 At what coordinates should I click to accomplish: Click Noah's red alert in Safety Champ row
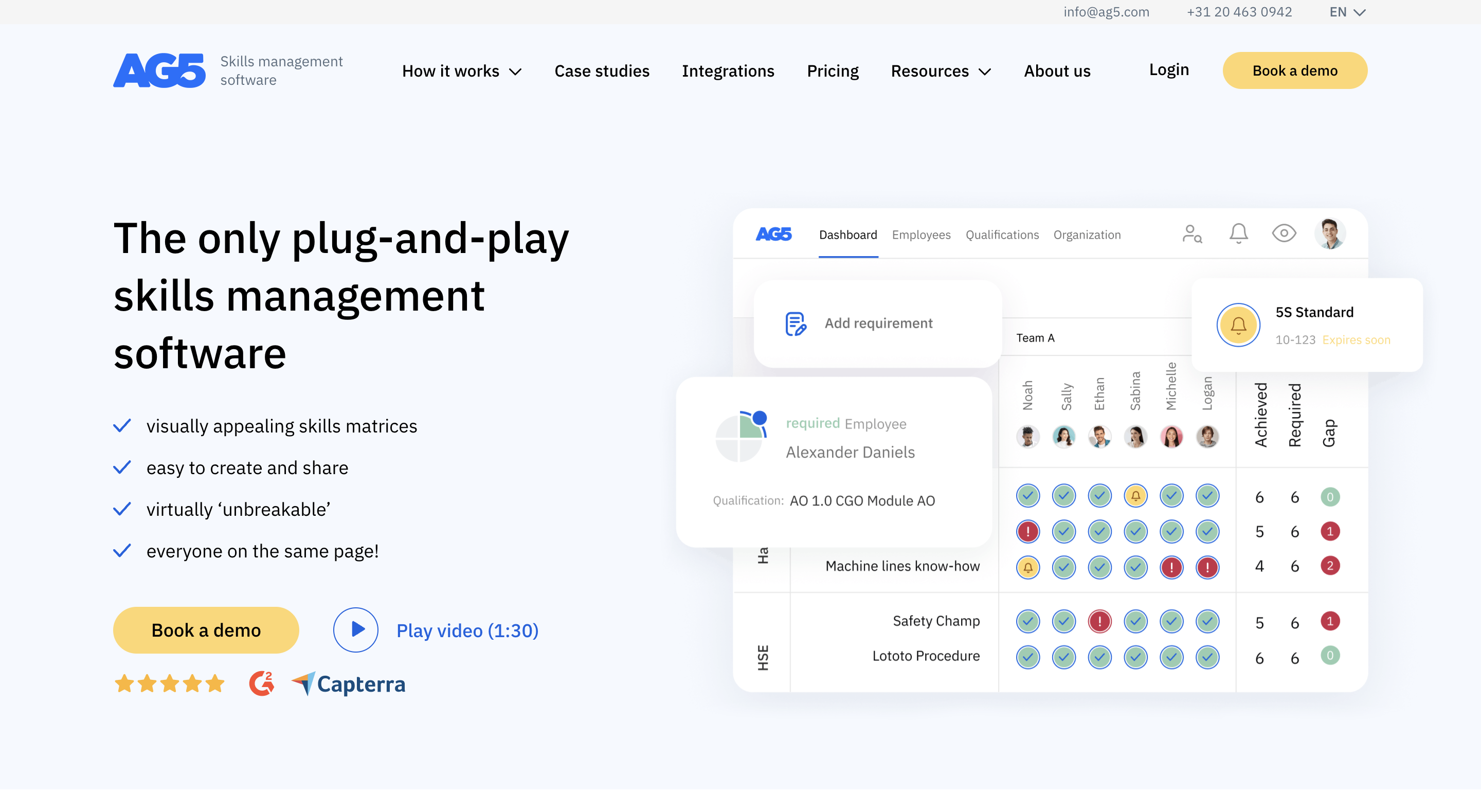[x=1099, y=621]
